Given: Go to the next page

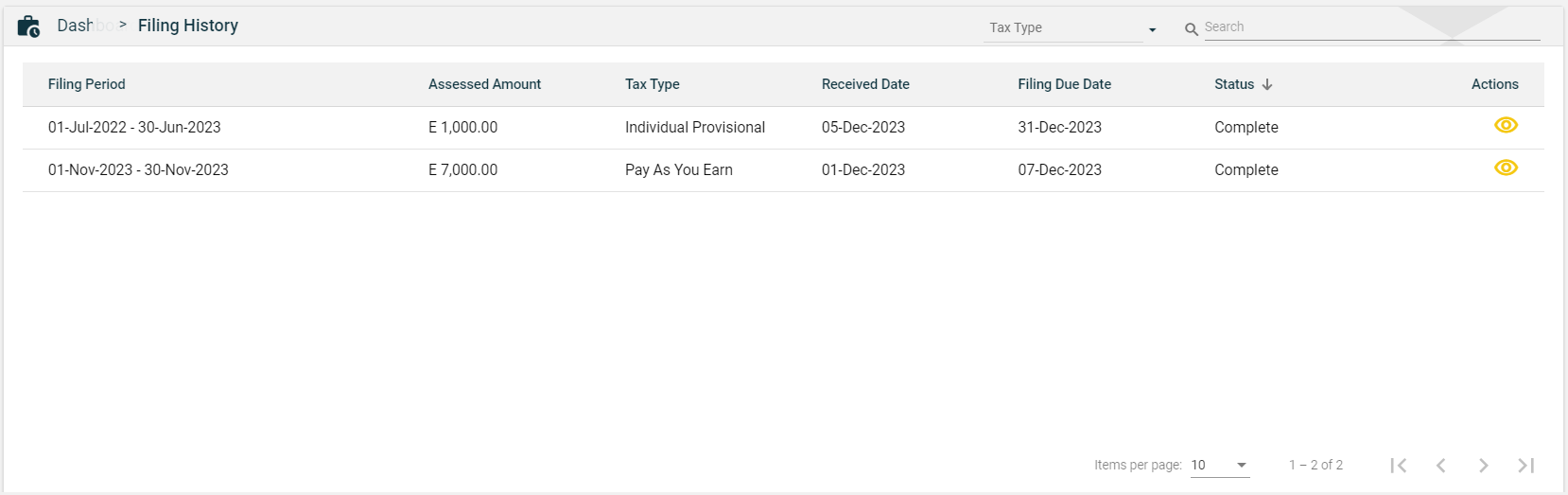Looking at the screenshot, I should coord(1483,465).
